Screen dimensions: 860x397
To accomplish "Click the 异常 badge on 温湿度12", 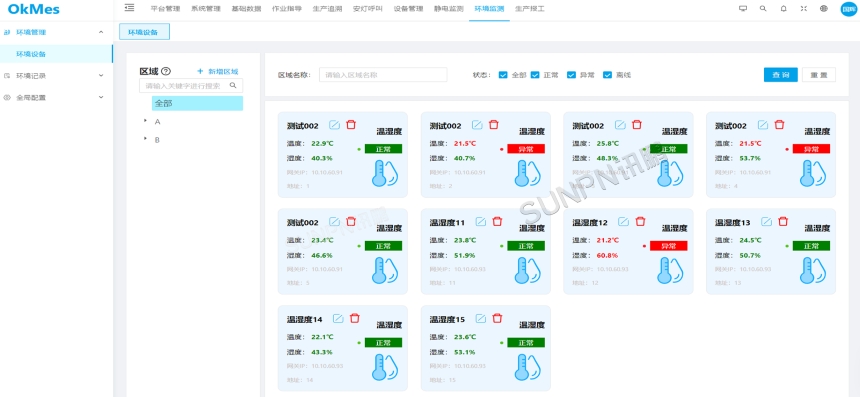I will (669, 246).
